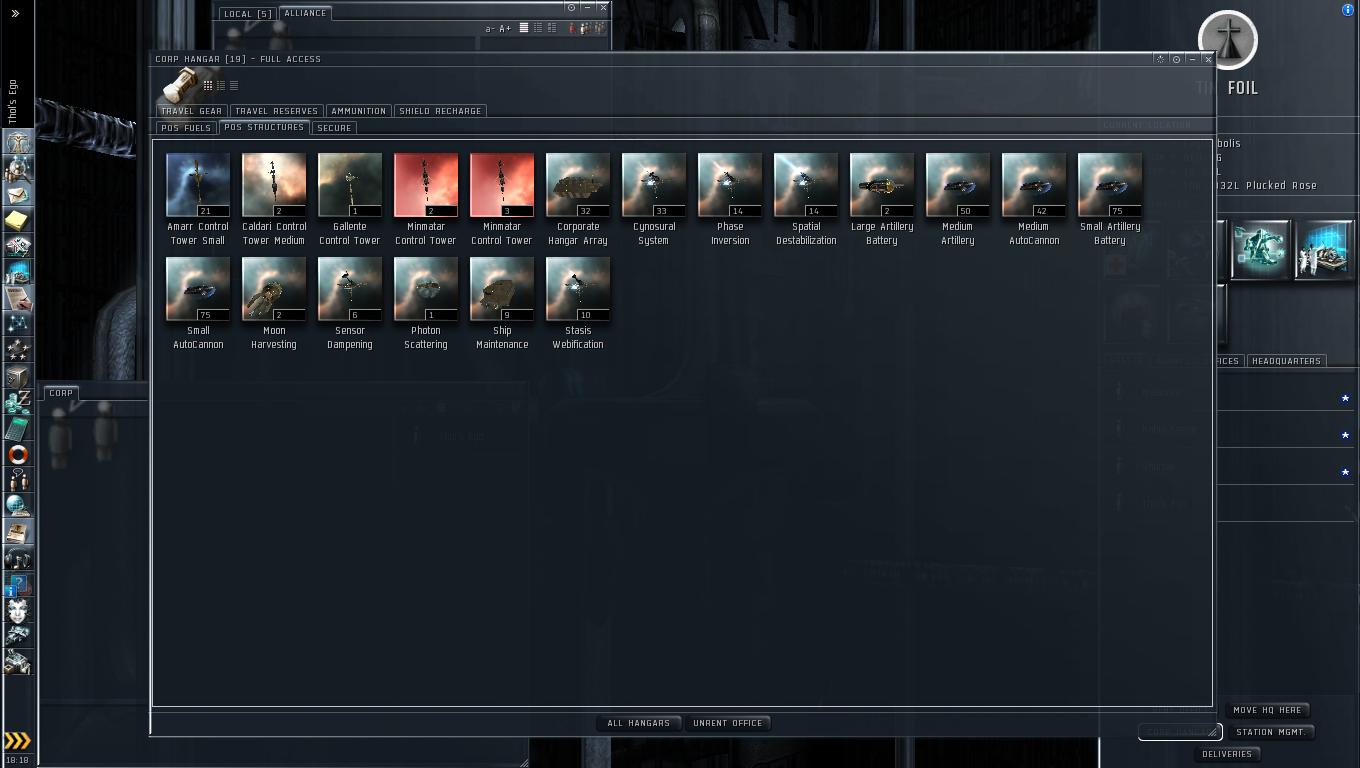
Task: Switch hangar to icon grid view
Action: tap(208, 85)
